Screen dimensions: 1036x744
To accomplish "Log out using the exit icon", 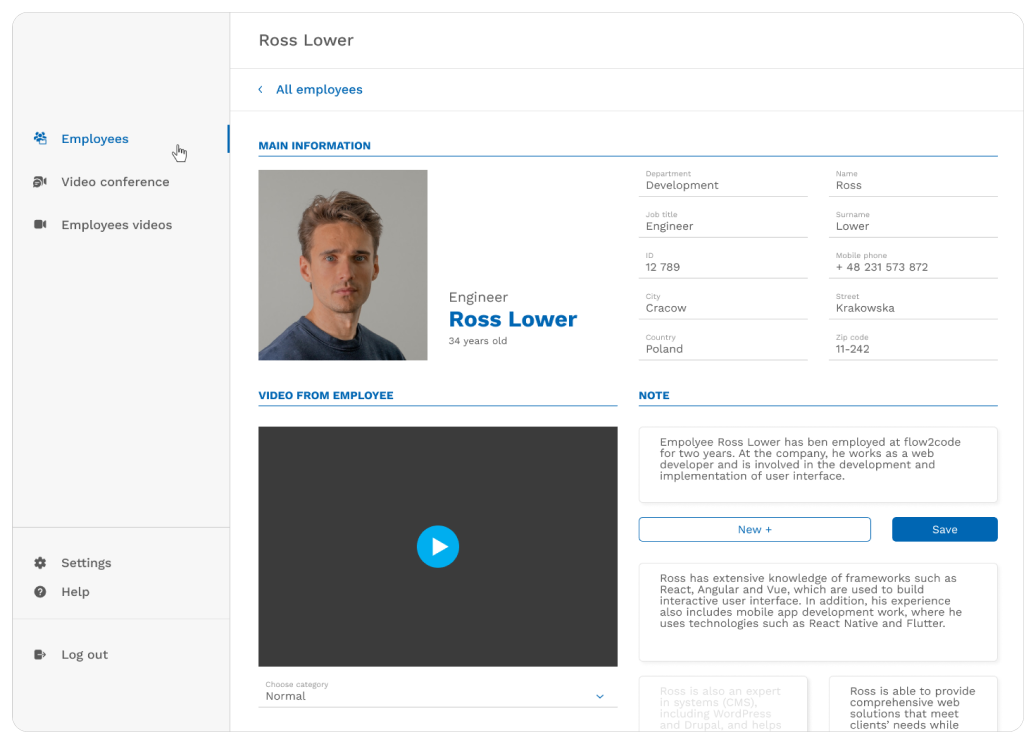I will click(x=38, y=654).
